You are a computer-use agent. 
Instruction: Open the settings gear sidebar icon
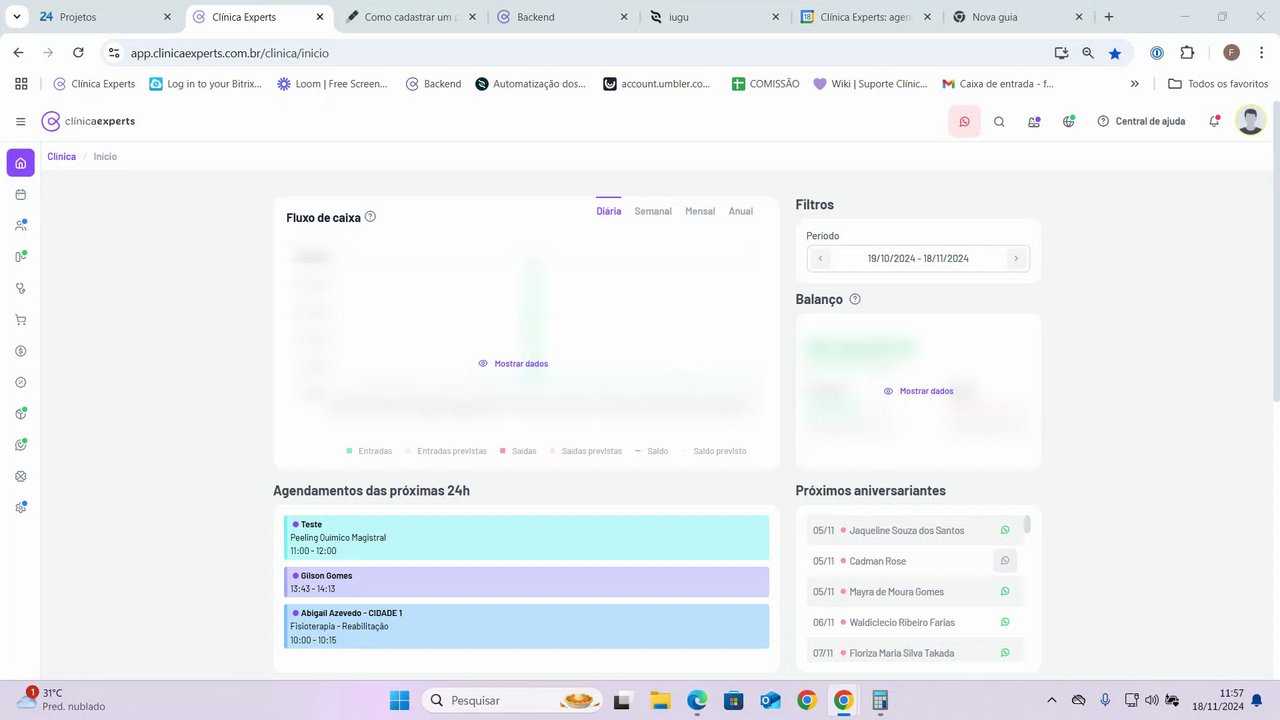tap(21, 507)
